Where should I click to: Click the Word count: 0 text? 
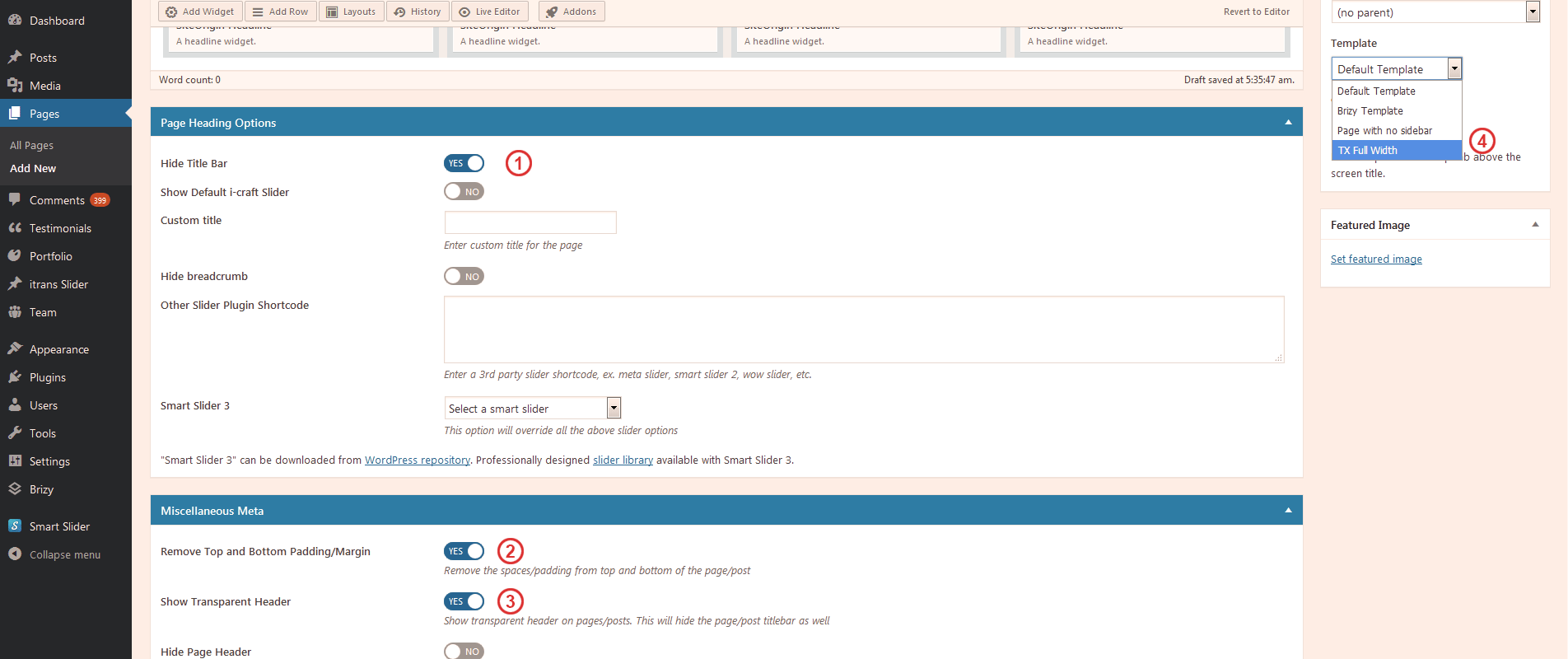tap(189, 80)
